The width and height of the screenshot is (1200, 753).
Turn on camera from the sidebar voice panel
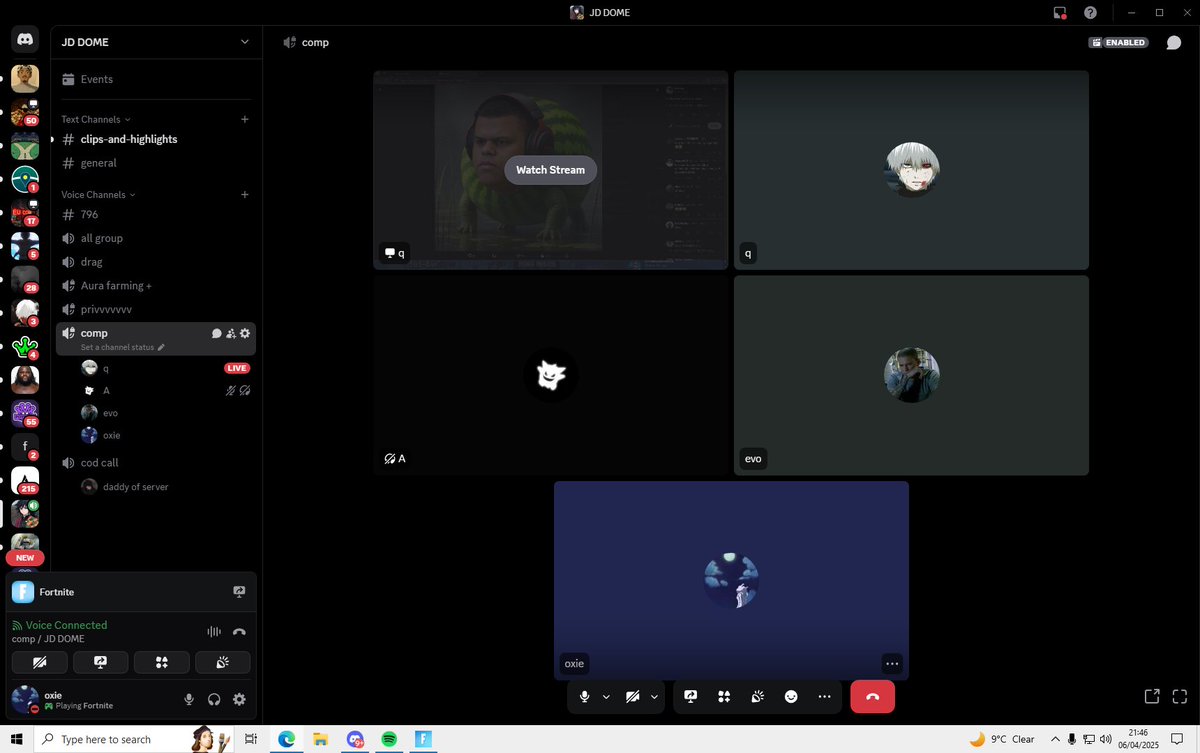click(x=40, y=662)
